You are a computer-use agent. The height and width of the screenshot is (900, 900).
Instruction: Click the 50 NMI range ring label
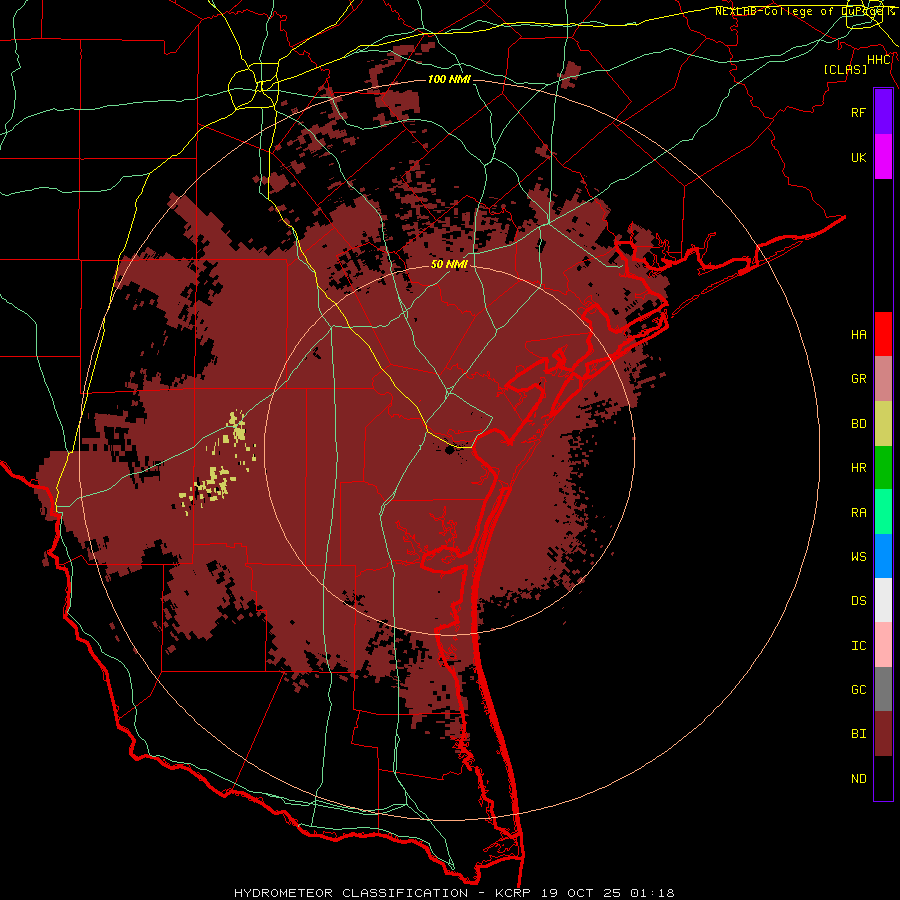pyautogui.click(x=449, y=264)
